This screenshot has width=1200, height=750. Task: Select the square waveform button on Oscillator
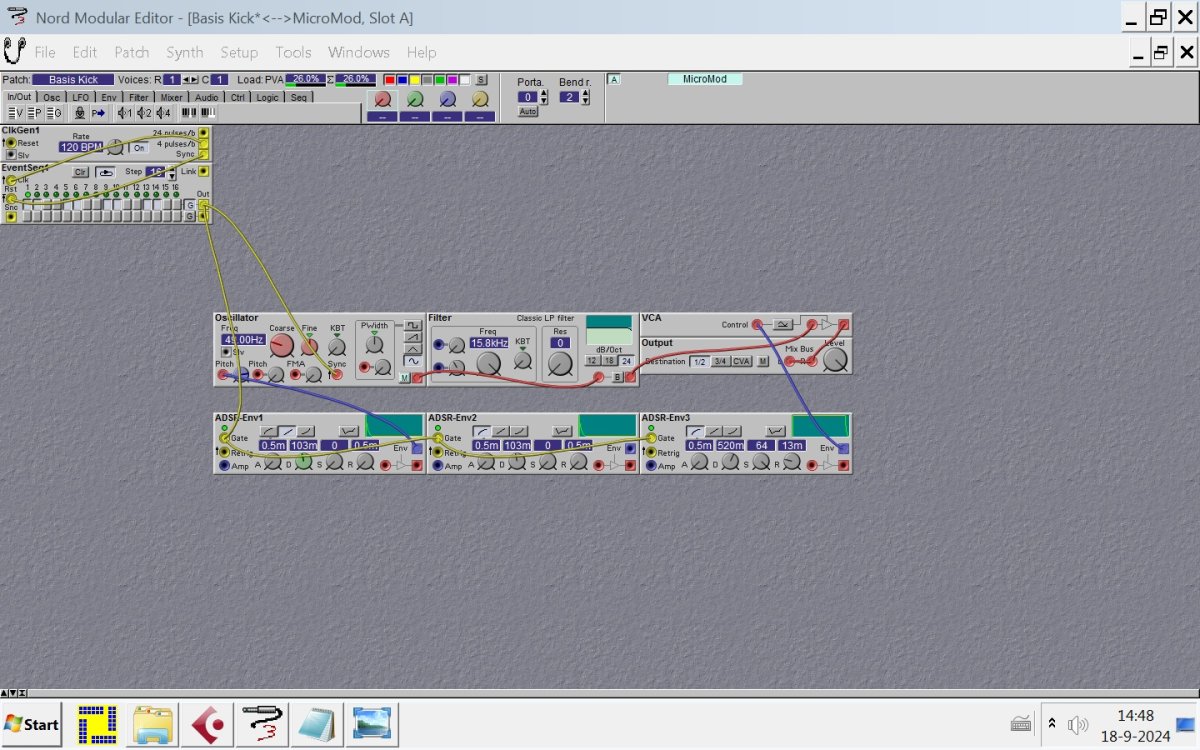click(413, 325)
